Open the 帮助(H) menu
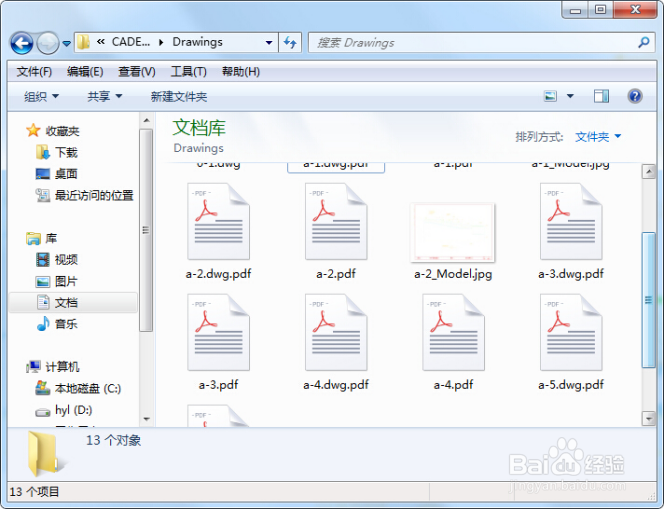The image size is (664, 509). tap(241, 72)
